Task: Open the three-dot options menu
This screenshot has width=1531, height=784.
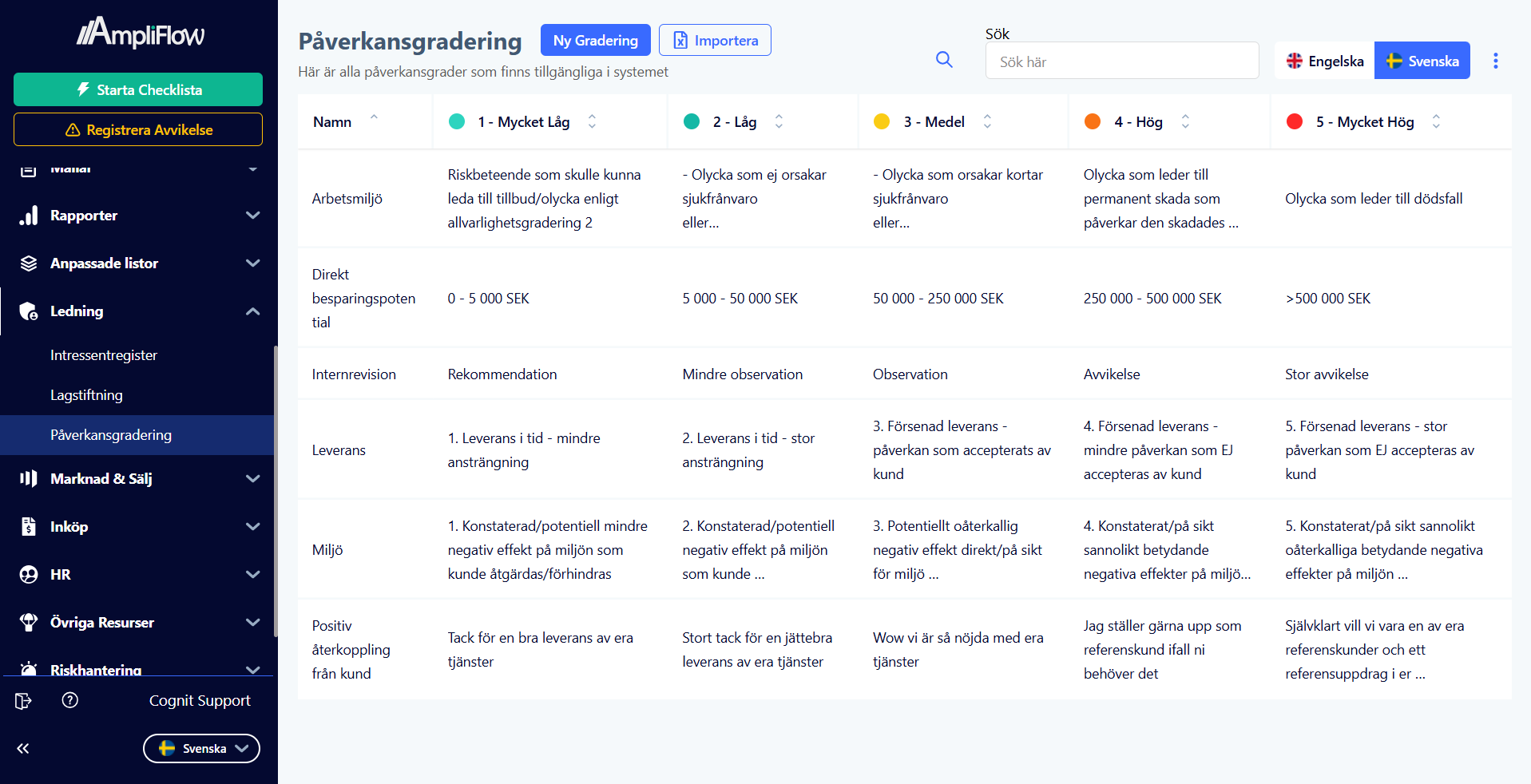Action: point(1495,61)
